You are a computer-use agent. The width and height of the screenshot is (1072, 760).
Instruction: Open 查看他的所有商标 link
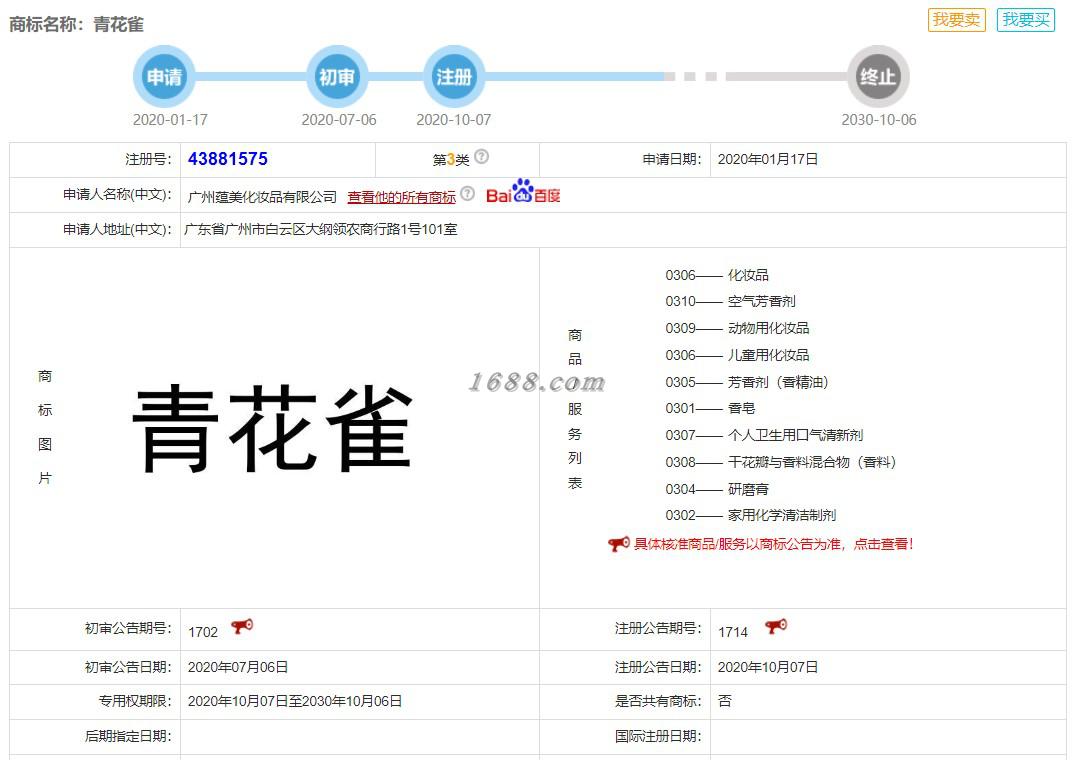point(401,198)
